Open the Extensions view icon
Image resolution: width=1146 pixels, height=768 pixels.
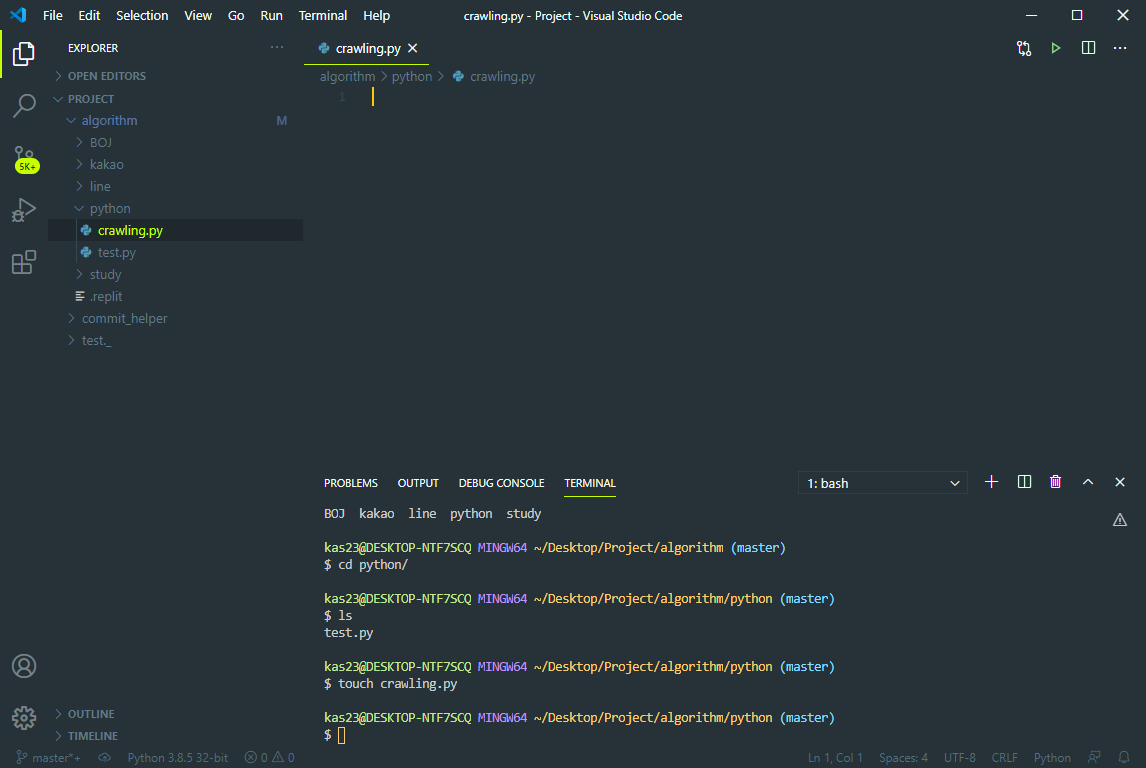(23, 262)
